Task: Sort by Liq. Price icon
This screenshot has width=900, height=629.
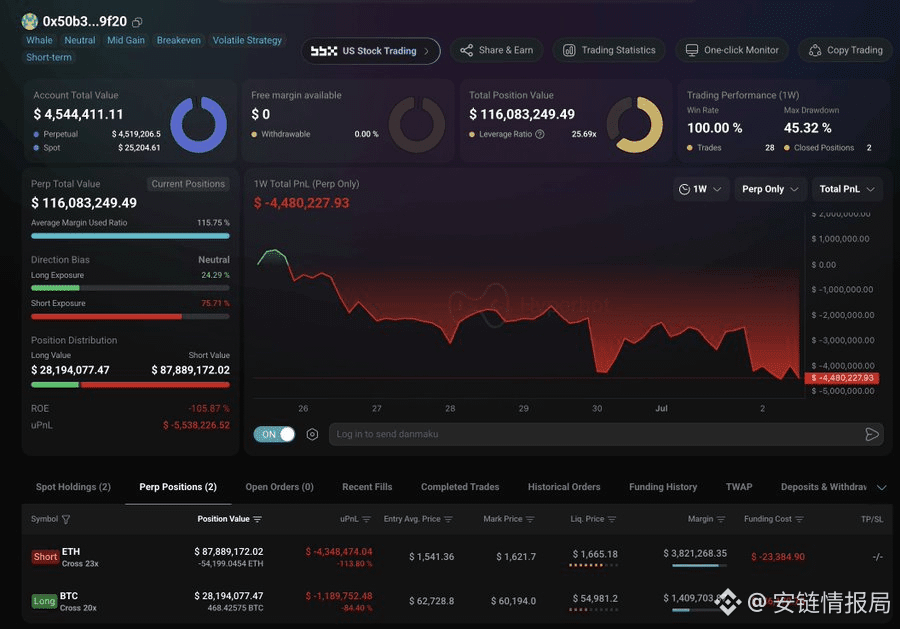Action: click(x=612, y=519)
